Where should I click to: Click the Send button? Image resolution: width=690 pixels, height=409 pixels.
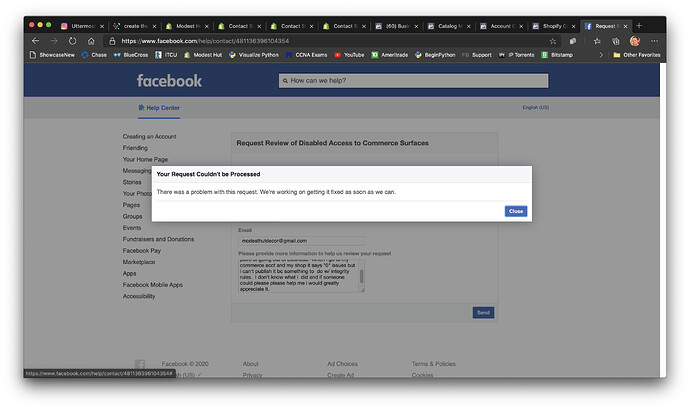(x=483, y=313)
